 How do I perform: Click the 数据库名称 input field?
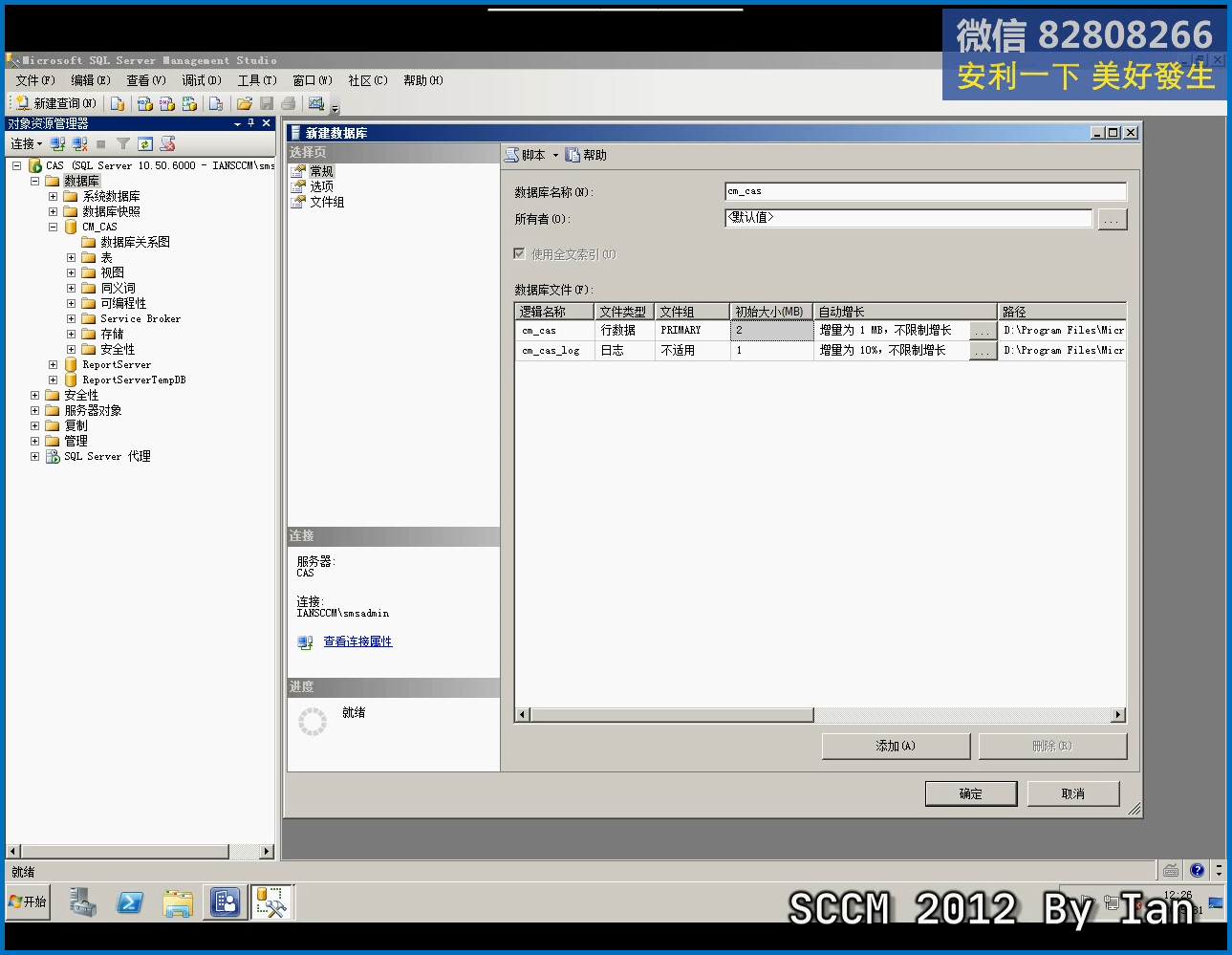[x=925, y=192]
